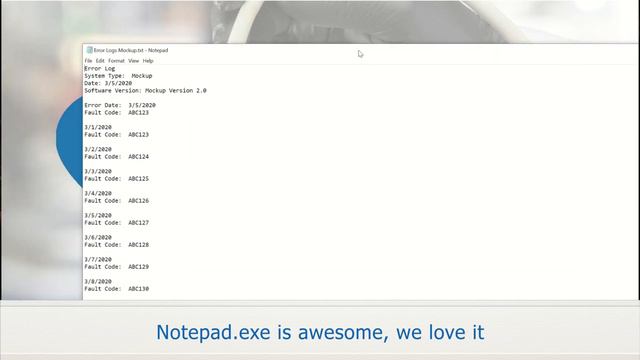Click the 'Error Date: 3/5/2020' line
Screen dimensions: 640x360
(120, 105)
